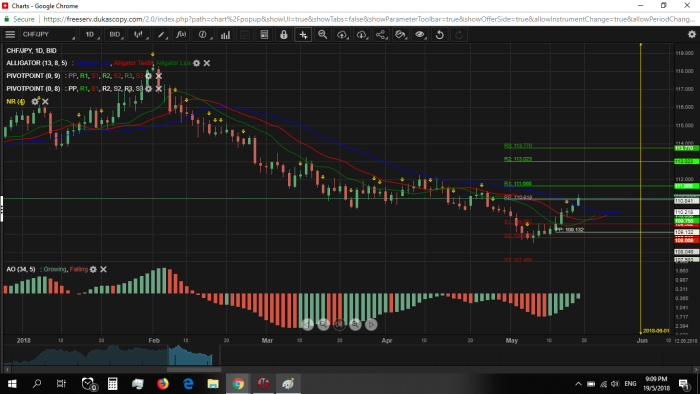Image resolution: width=700 pixels, height=394 pixels.
Task: Click the cloud upload icon
Action: coord(342,34)
